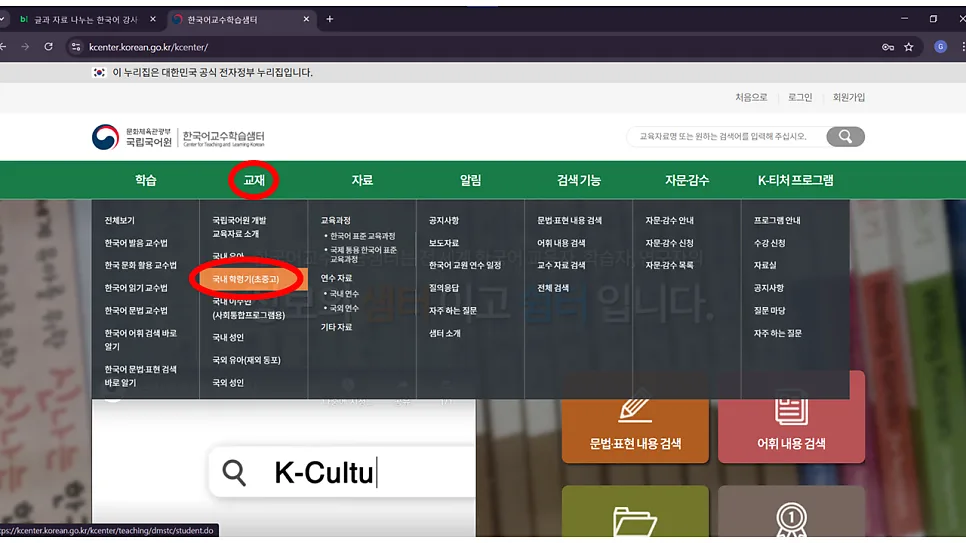Open the Chrome profile avatar
Image resolution: width=966 pixels, height=543 pixels.
pos(940,47)
